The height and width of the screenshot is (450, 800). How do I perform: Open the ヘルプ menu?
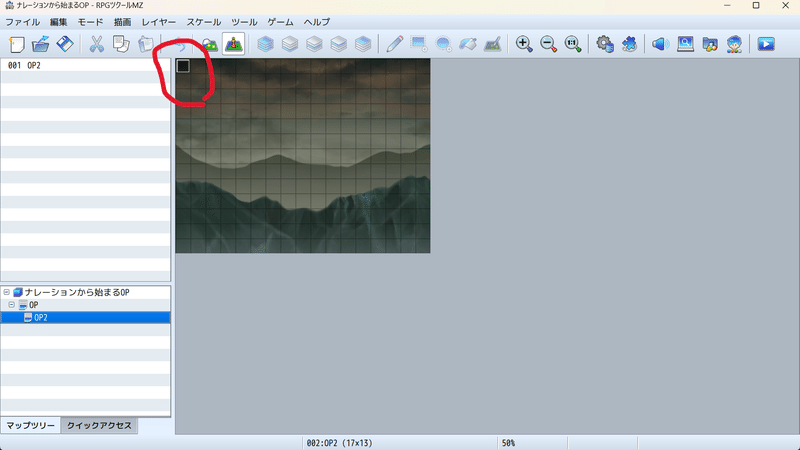point(317,22)
